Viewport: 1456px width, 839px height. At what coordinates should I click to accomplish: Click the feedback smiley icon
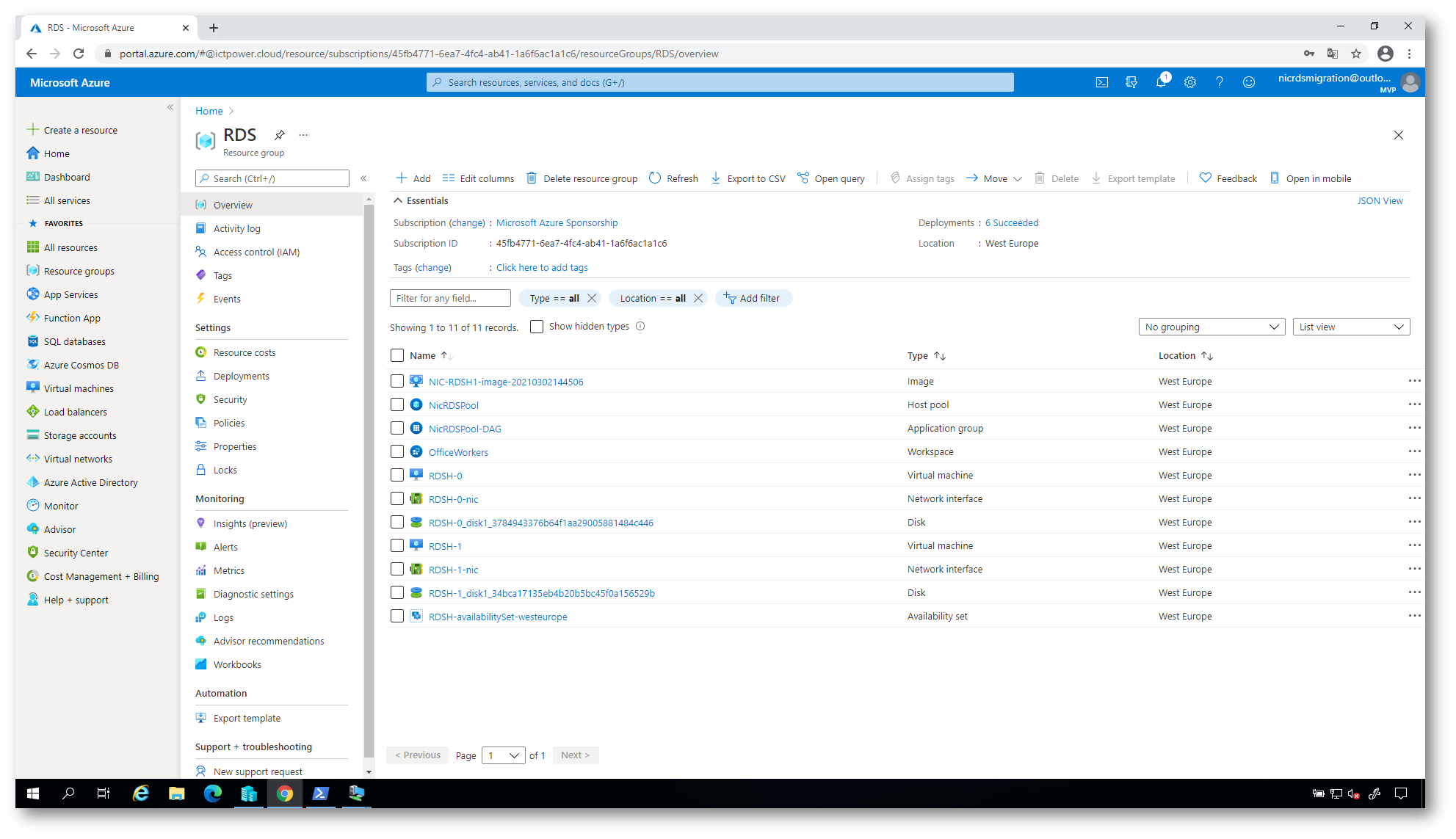pos(1249,82)
